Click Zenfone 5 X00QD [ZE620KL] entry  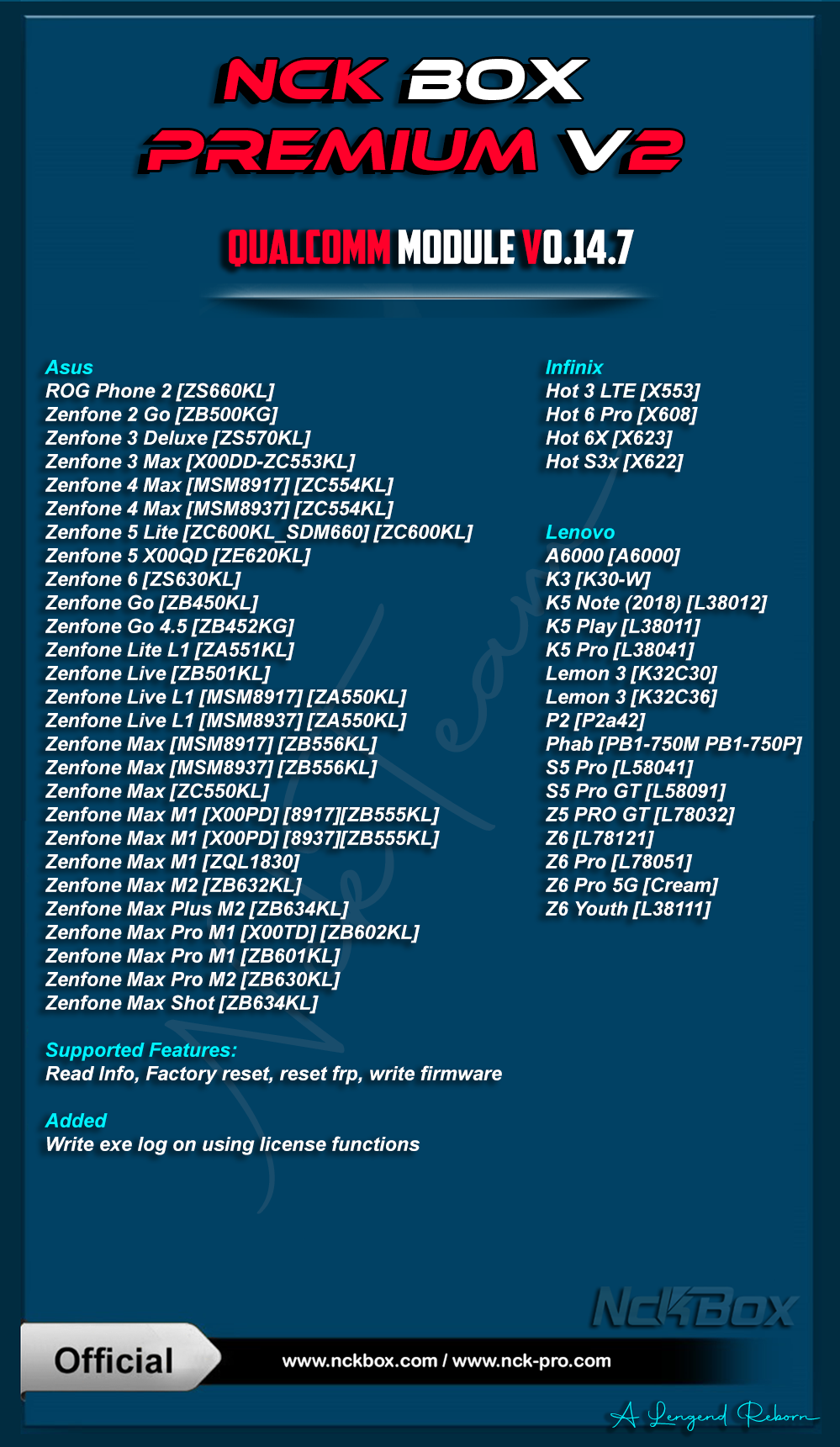click(178, 556)
